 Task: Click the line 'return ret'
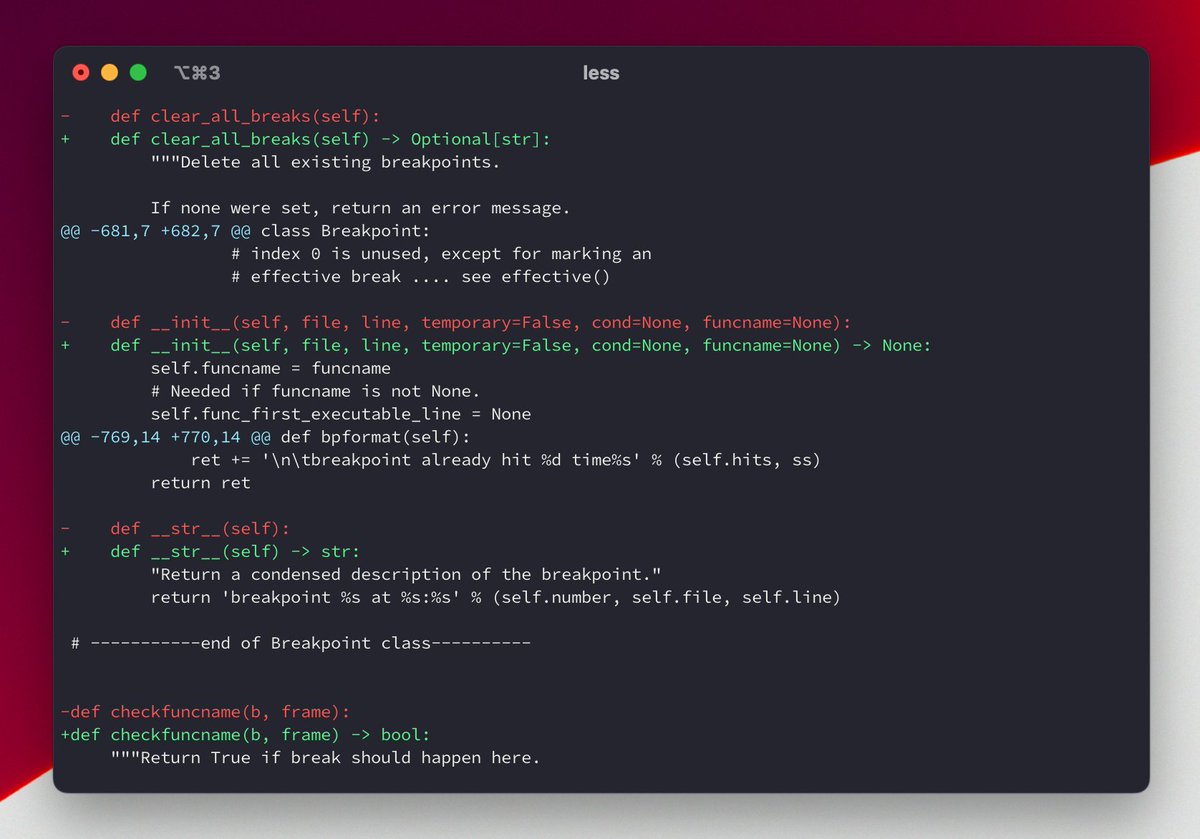click(x=200, y=483)
